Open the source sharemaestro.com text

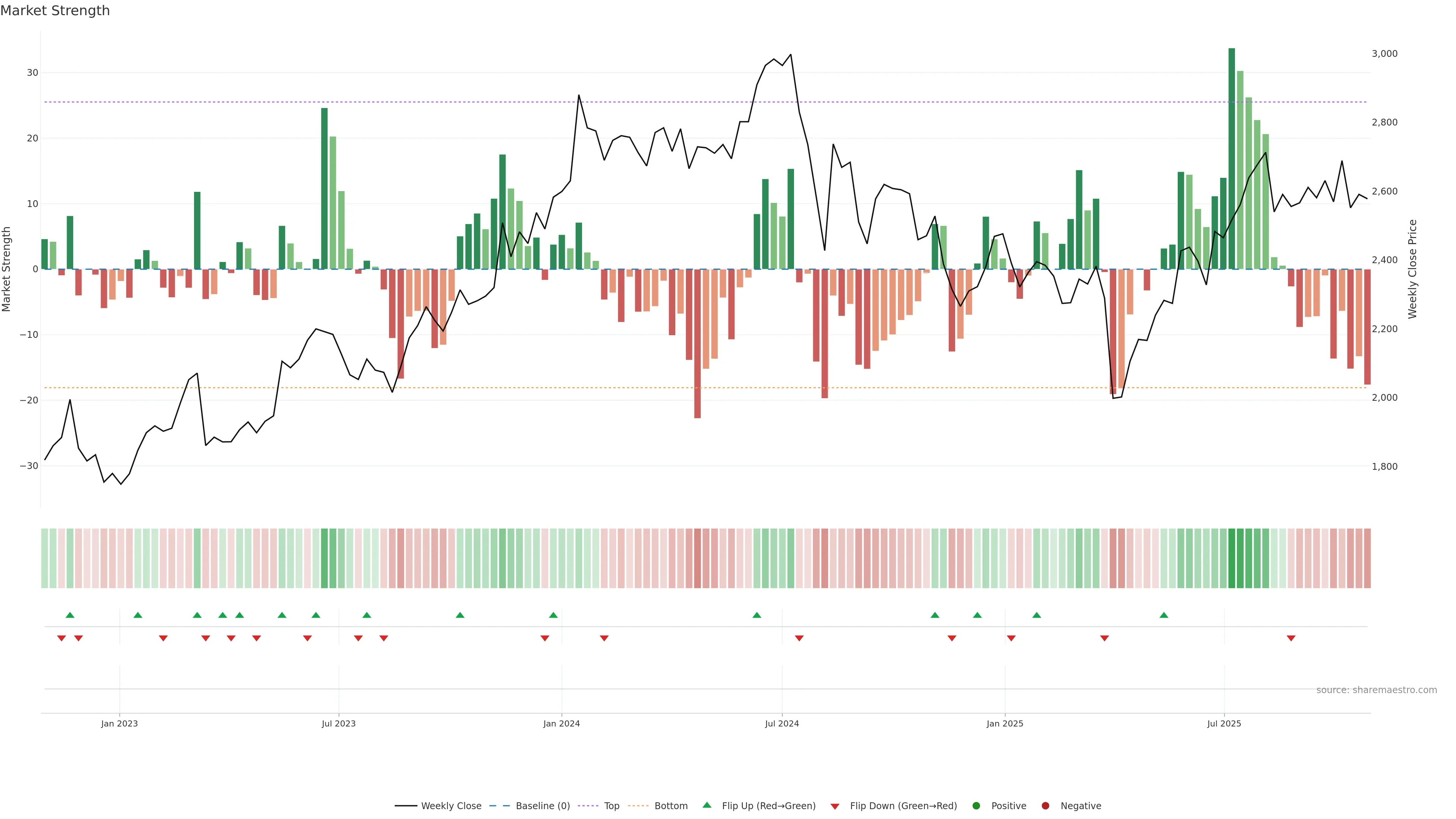pos(1376,690)
